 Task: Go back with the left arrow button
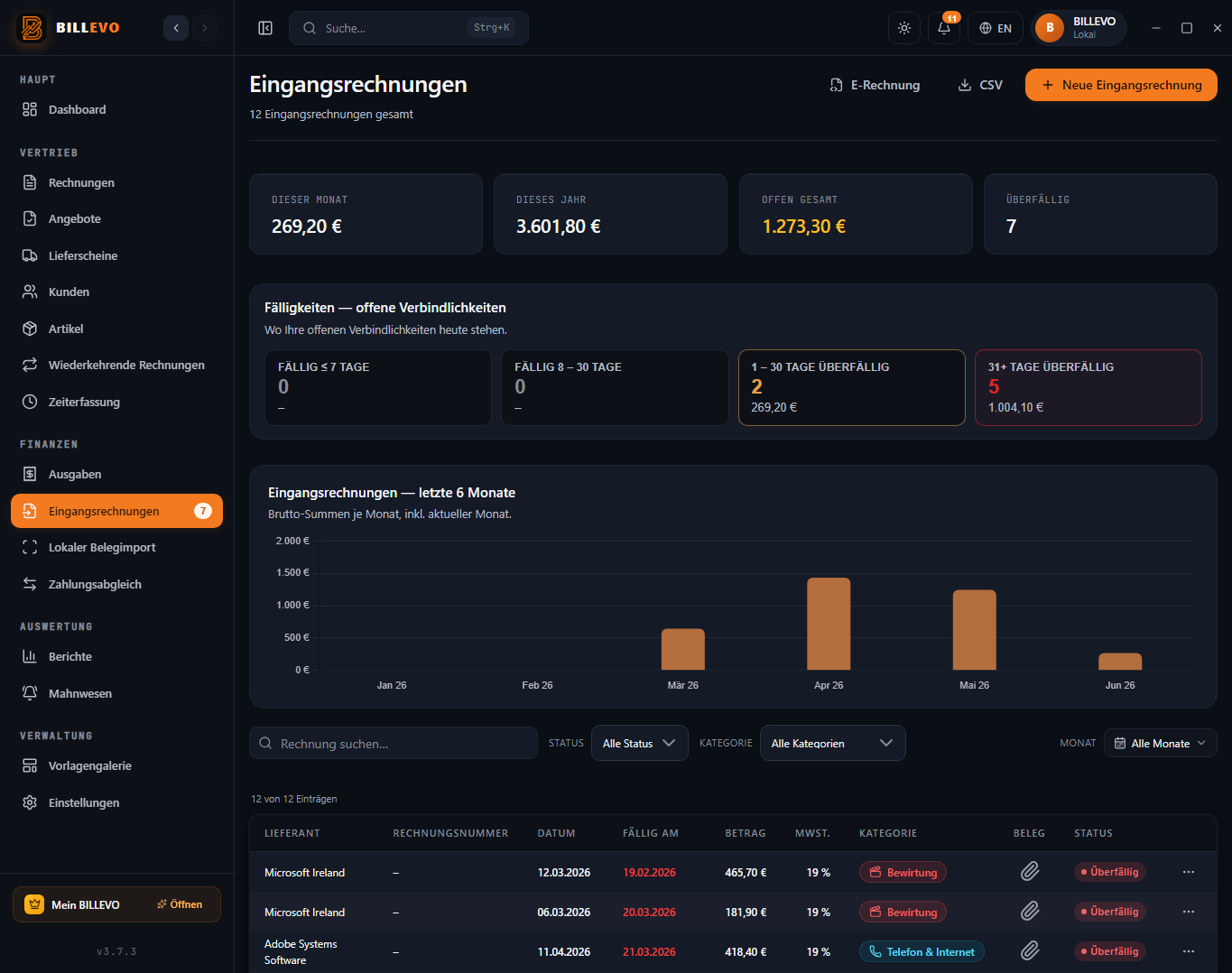pyautogui.click(x=176, y=28)
